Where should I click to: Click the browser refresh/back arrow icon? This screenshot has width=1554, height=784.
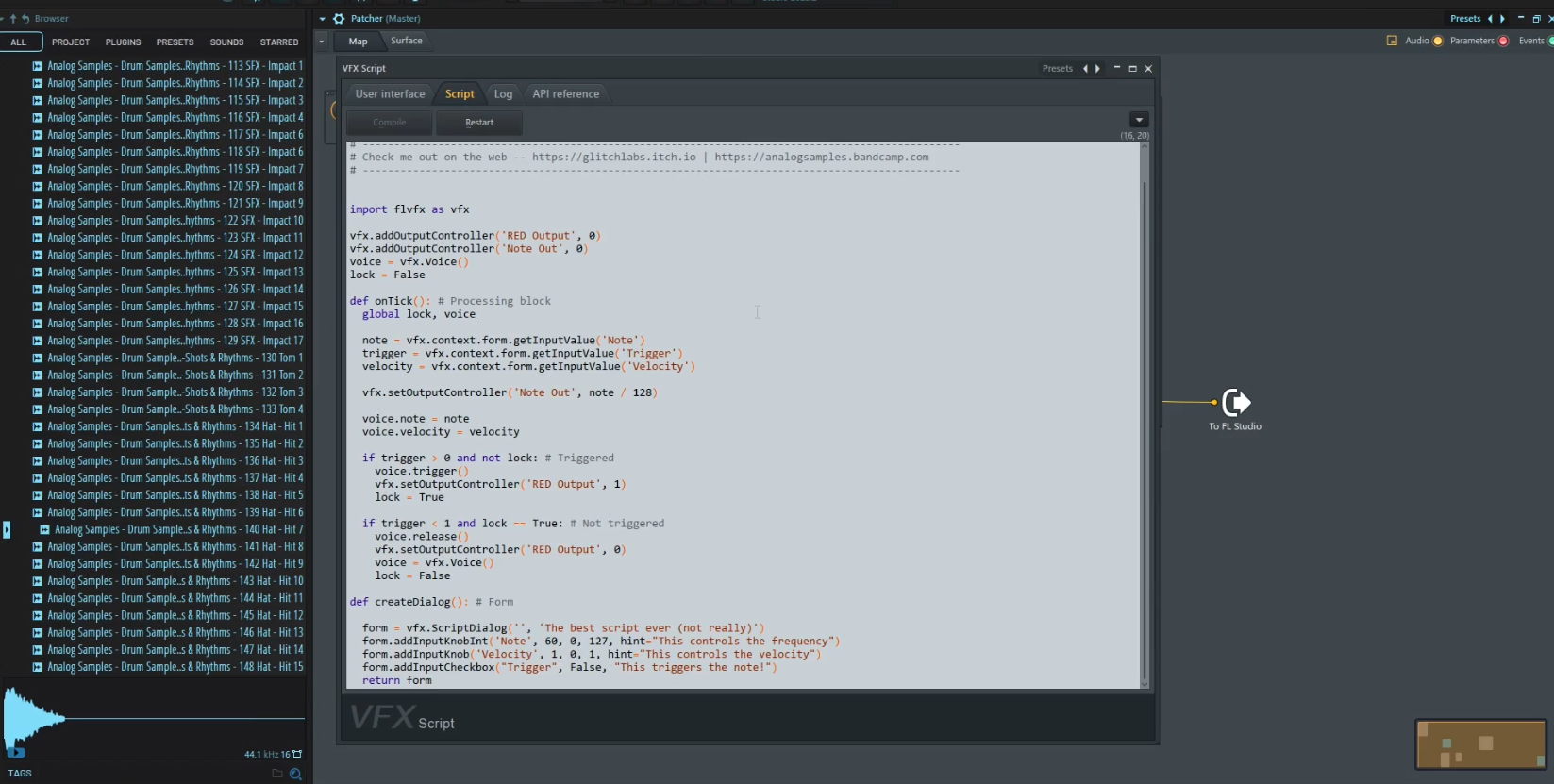point(25,19)
